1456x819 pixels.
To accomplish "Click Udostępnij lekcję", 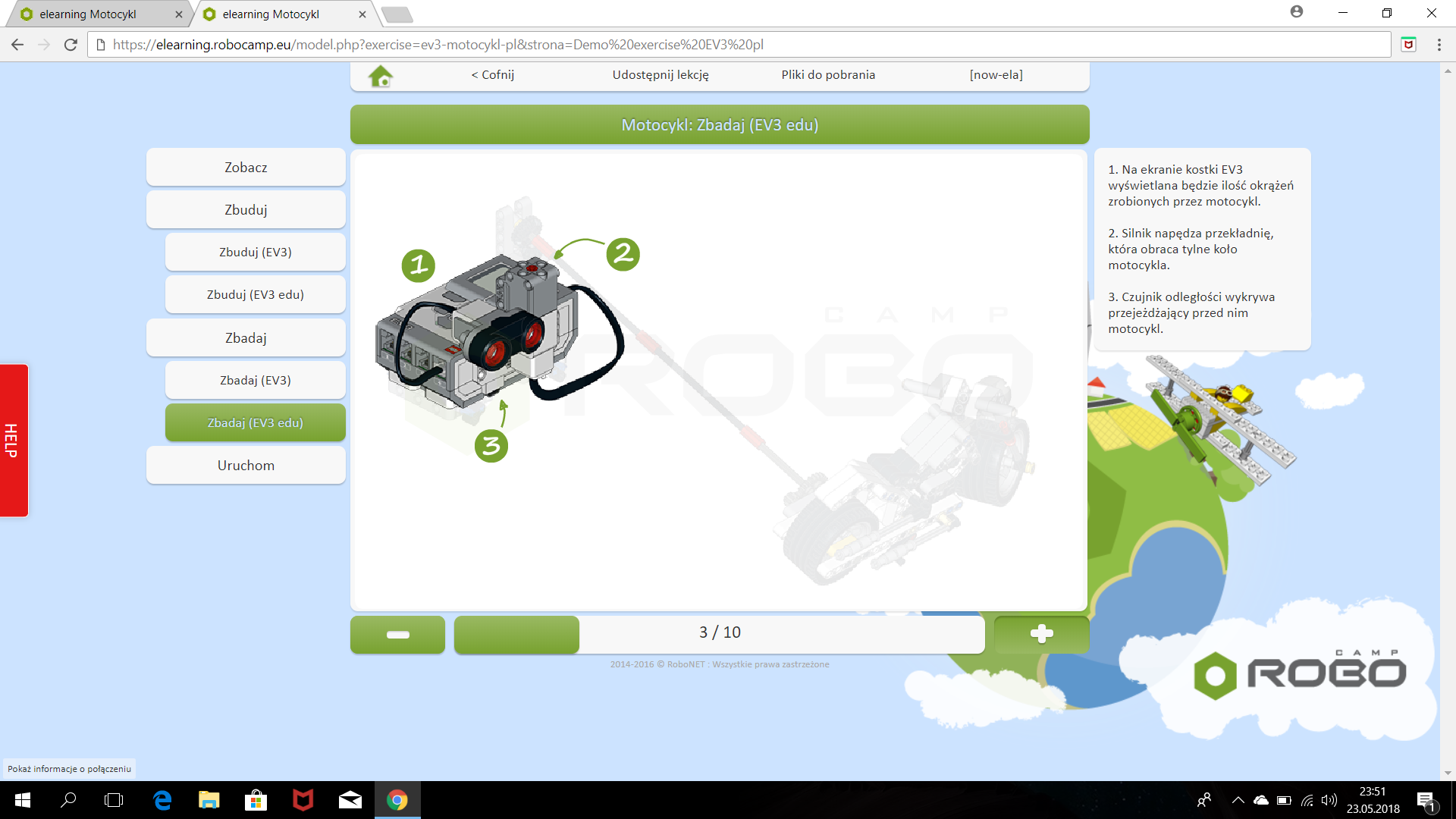I will tap(661, 75).
